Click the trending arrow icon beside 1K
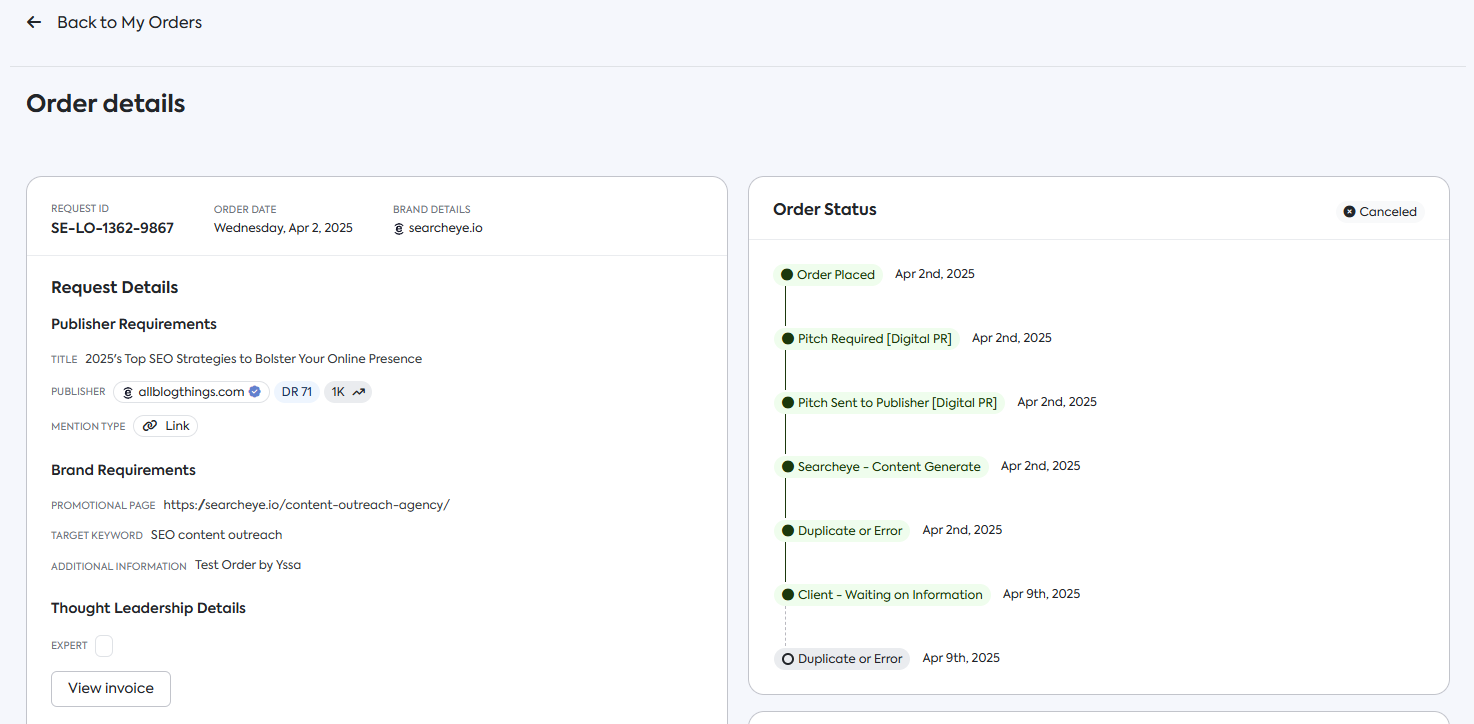Screen dimensions: 1474x724 (x=359, y=392)
